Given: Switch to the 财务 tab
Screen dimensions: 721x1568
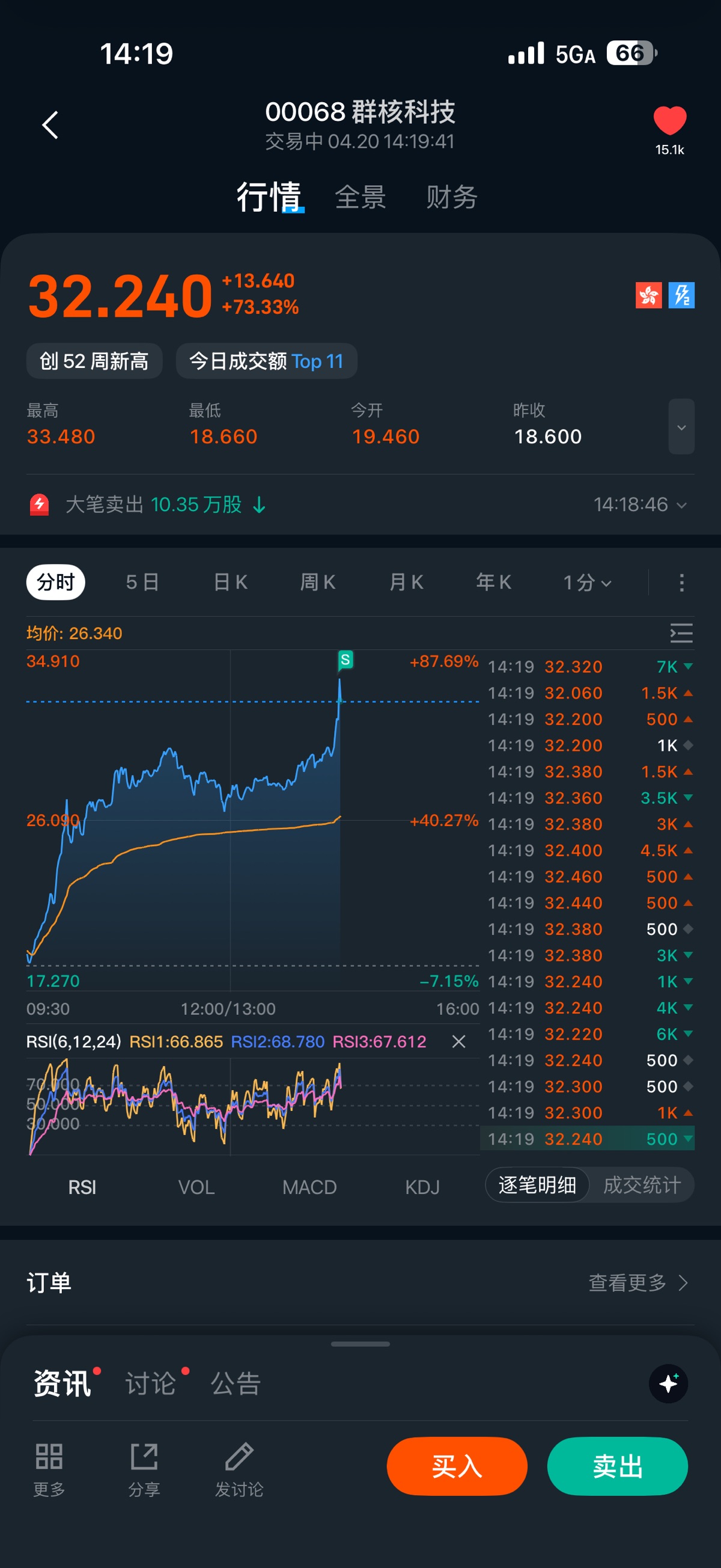Looking at the screenshot, I should coord(451,197).
